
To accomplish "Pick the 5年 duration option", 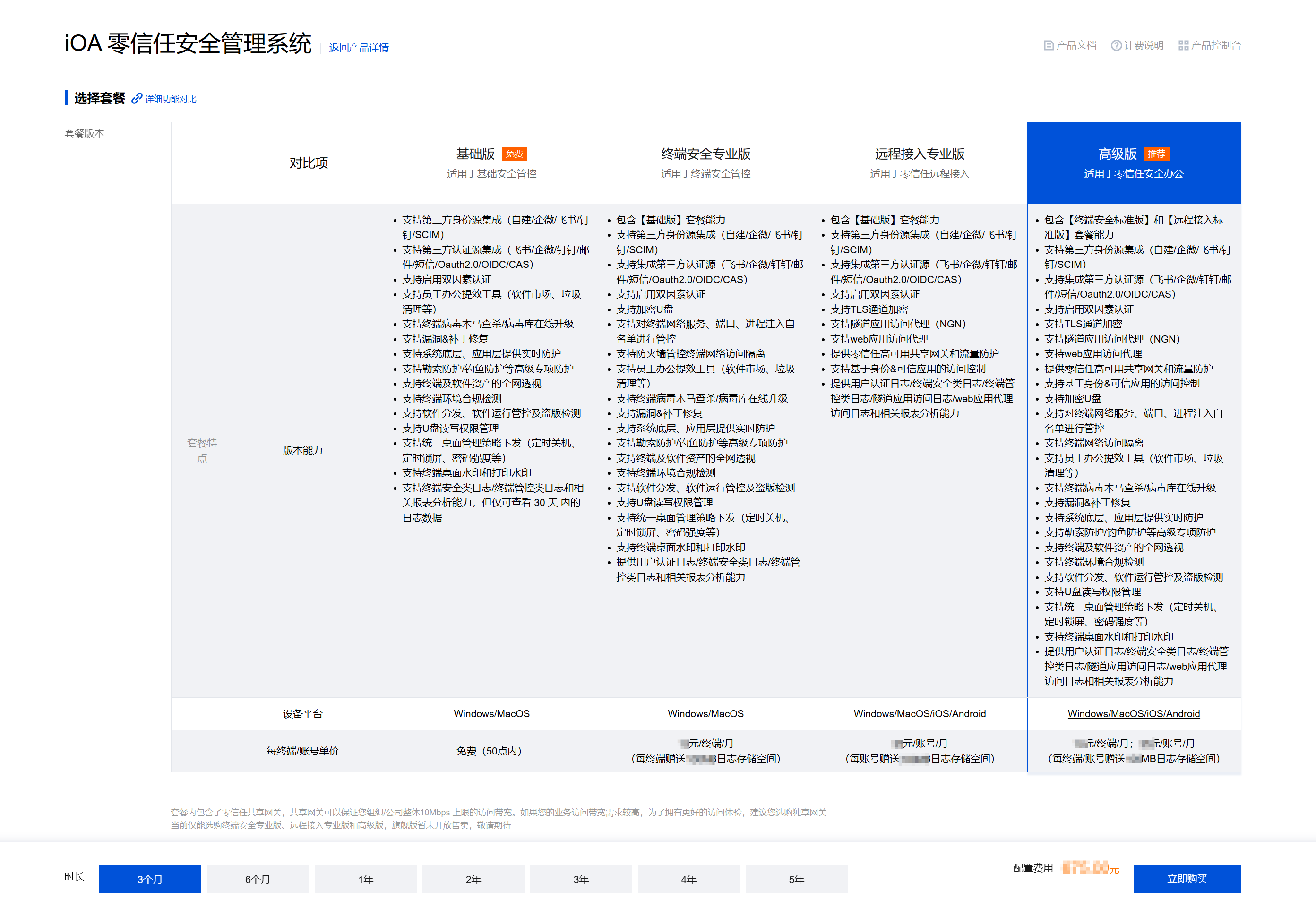I will (796, 878).
